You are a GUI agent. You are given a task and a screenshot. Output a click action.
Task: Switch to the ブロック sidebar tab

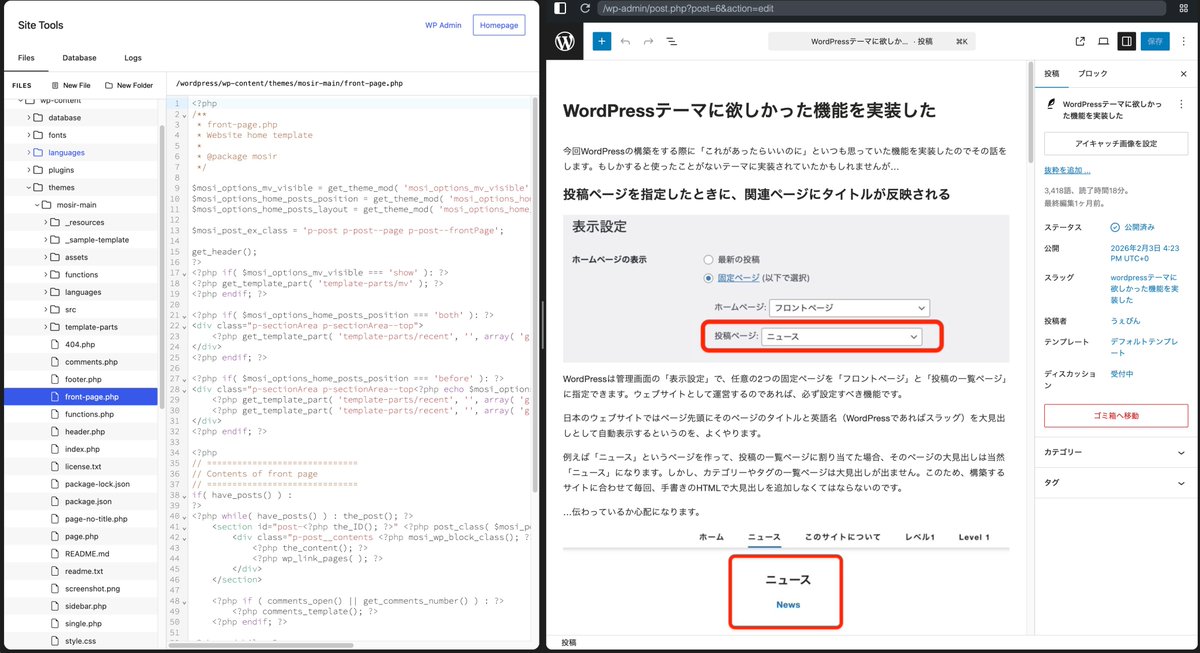[1093, 74]
